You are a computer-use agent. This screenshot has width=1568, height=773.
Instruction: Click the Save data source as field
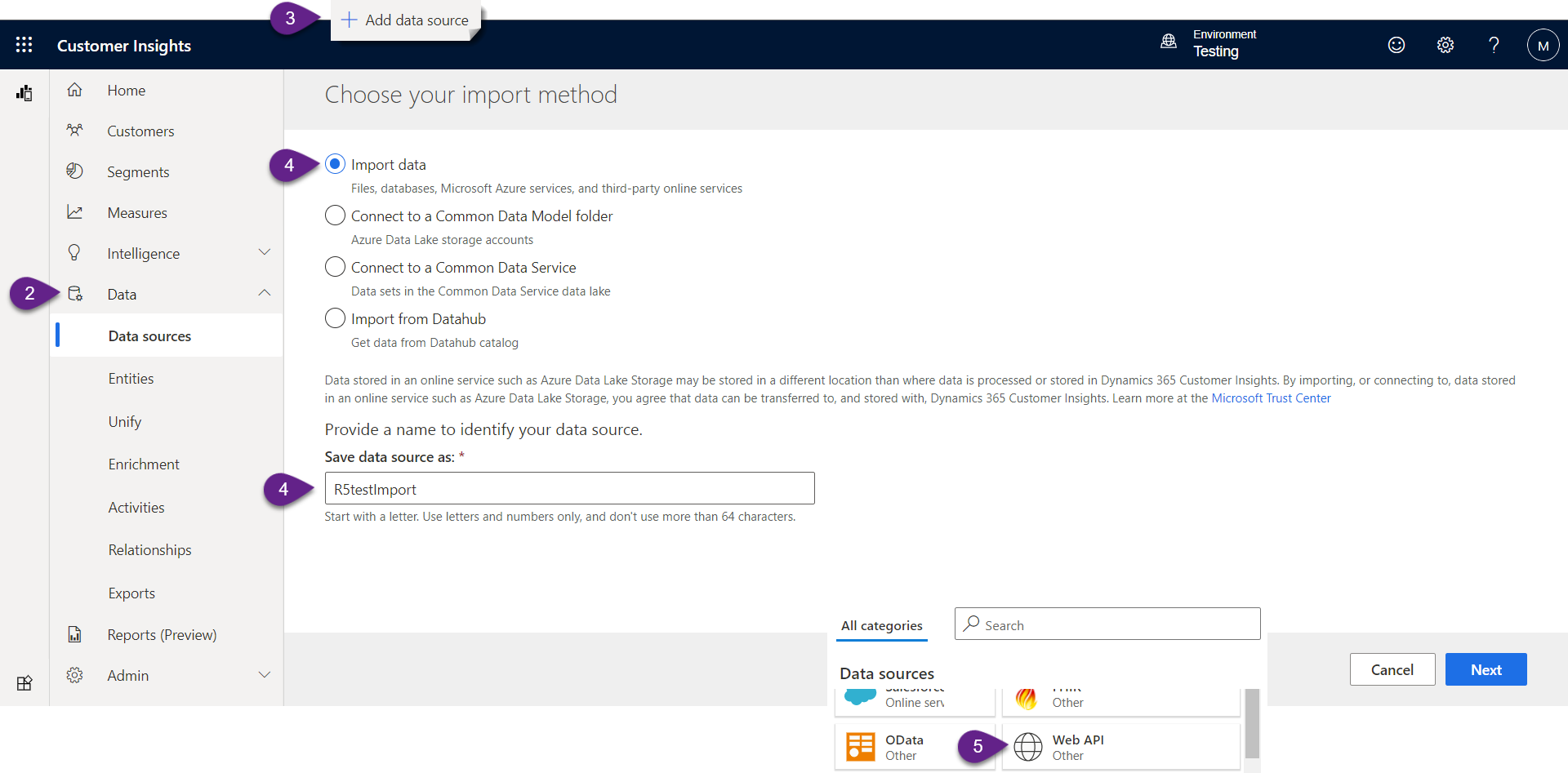tap(569, 488)
